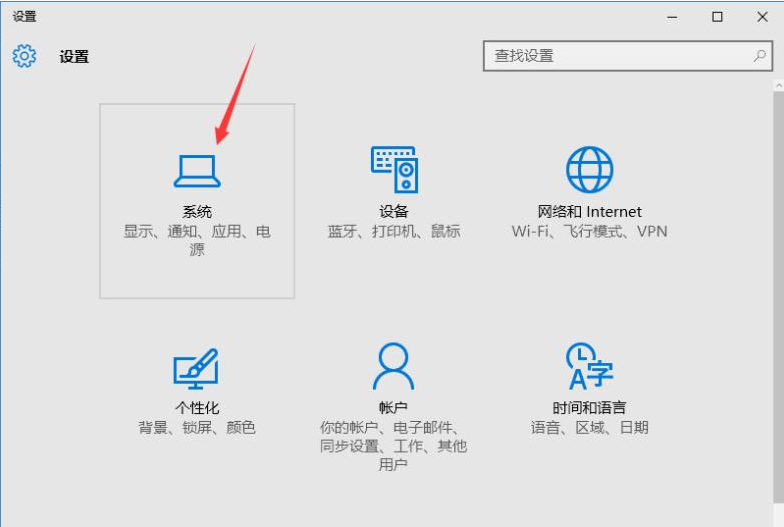
Task: Click the magnifier search icon
Action: (760, 56)
